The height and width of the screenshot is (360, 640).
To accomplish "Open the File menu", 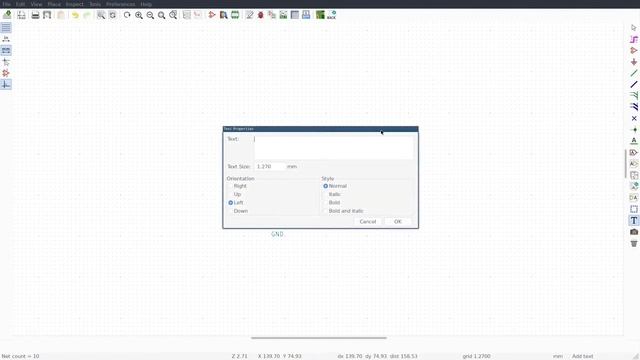I will pos(7,4).
